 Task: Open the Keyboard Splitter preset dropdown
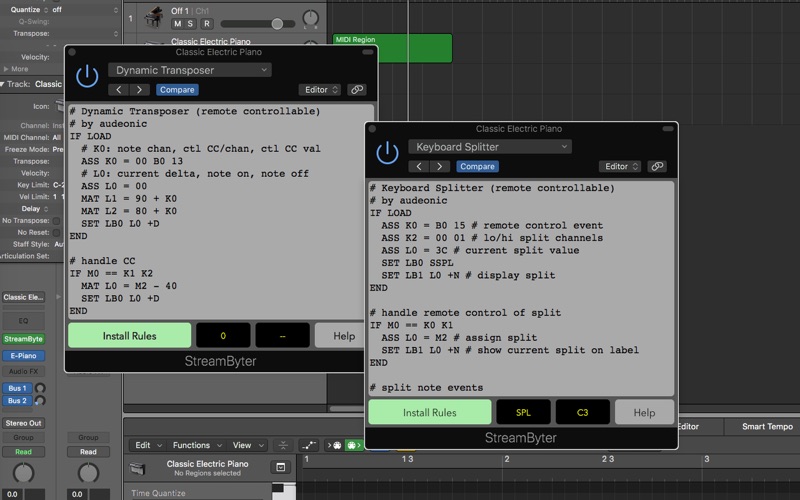[x=490, y=147]
